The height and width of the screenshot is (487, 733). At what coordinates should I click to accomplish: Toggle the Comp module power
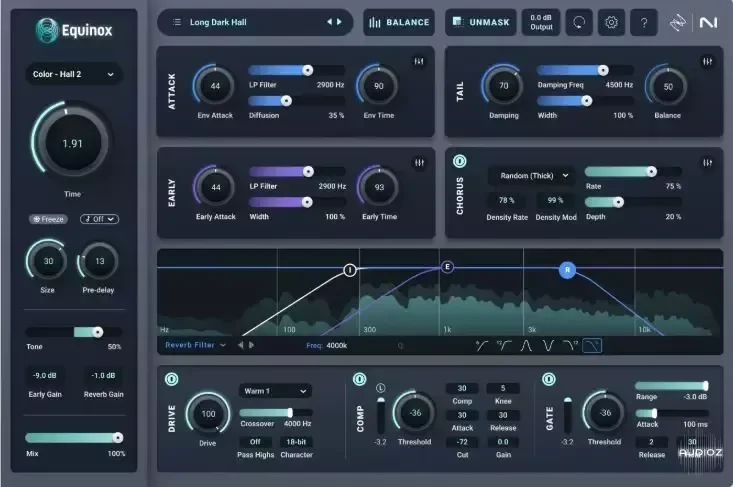359,379
